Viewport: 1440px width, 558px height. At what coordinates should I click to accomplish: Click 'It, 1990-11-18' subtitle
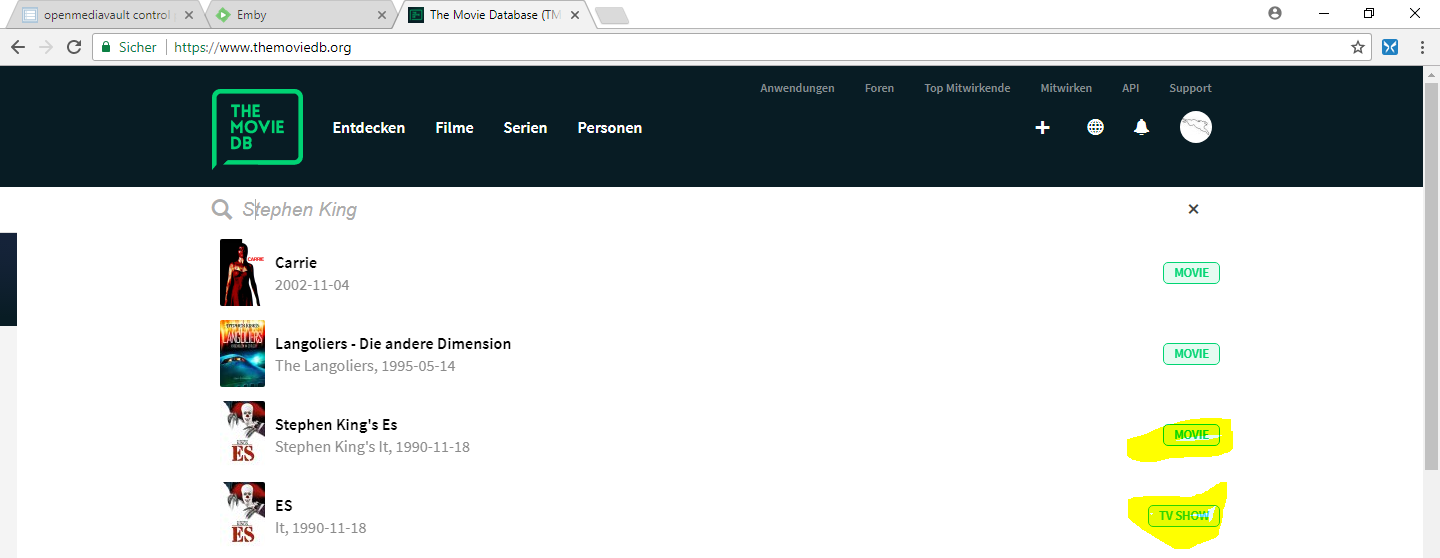point(321,528)
